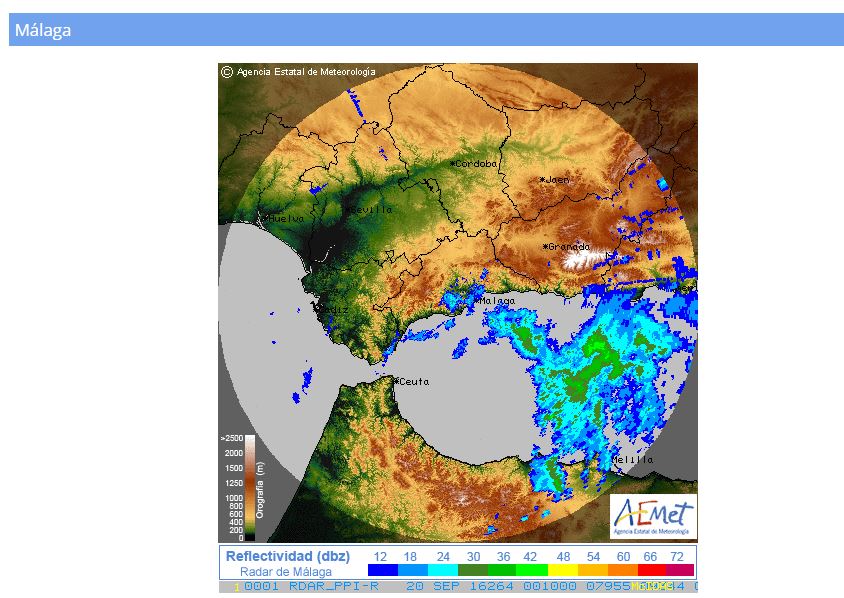
Task: Click the "Reflectividad (dbz)" legend title
Action: 286,556
